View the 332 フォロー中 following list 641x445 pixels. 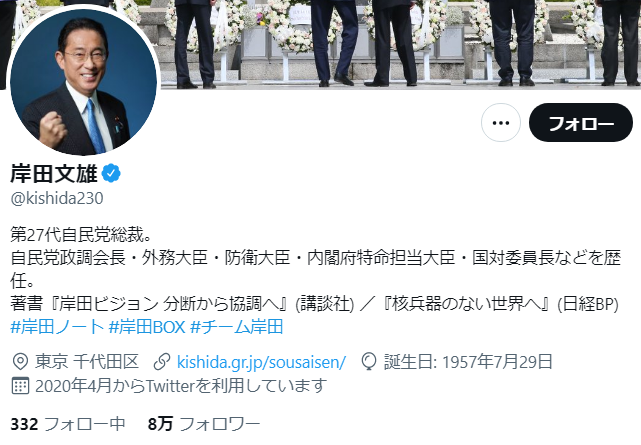click(x=68, y=424)
